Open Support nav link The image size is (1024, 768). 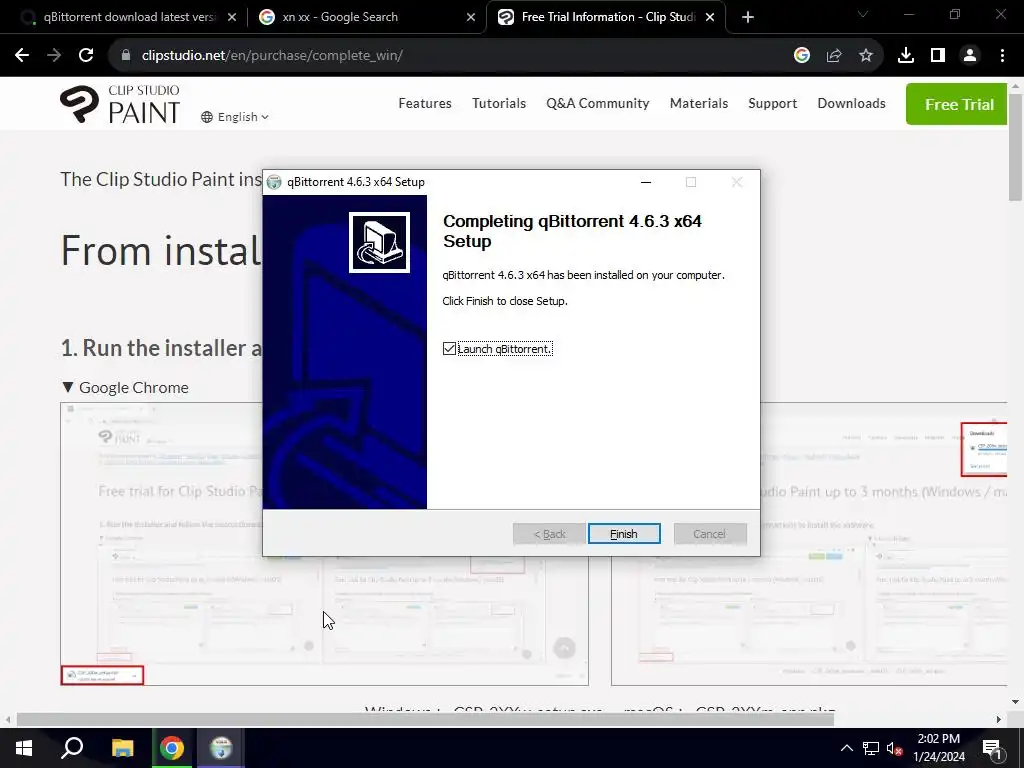click(x=773, y=103)
